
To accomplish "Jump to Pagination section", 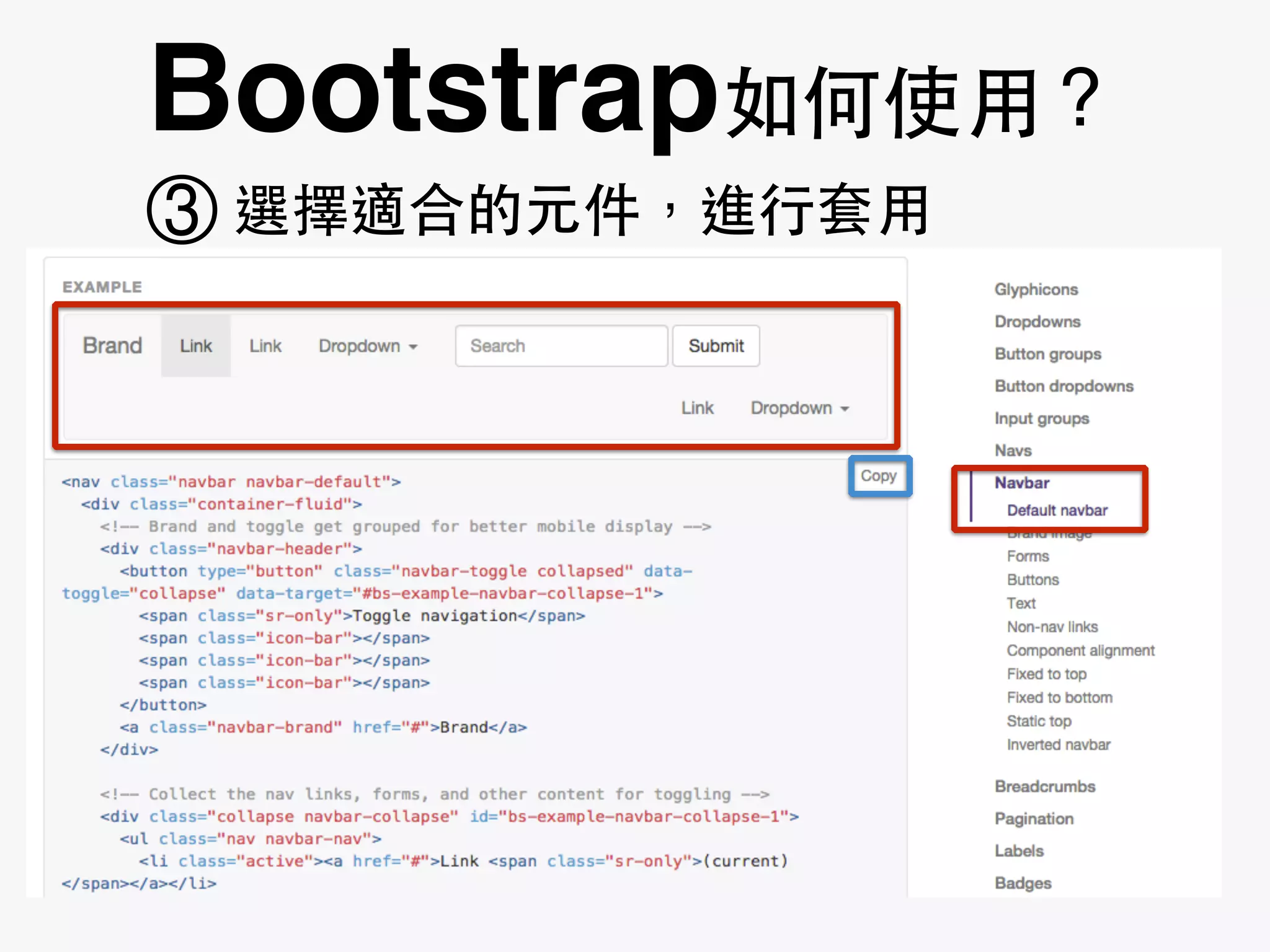I will click(x=1034, y=819).
